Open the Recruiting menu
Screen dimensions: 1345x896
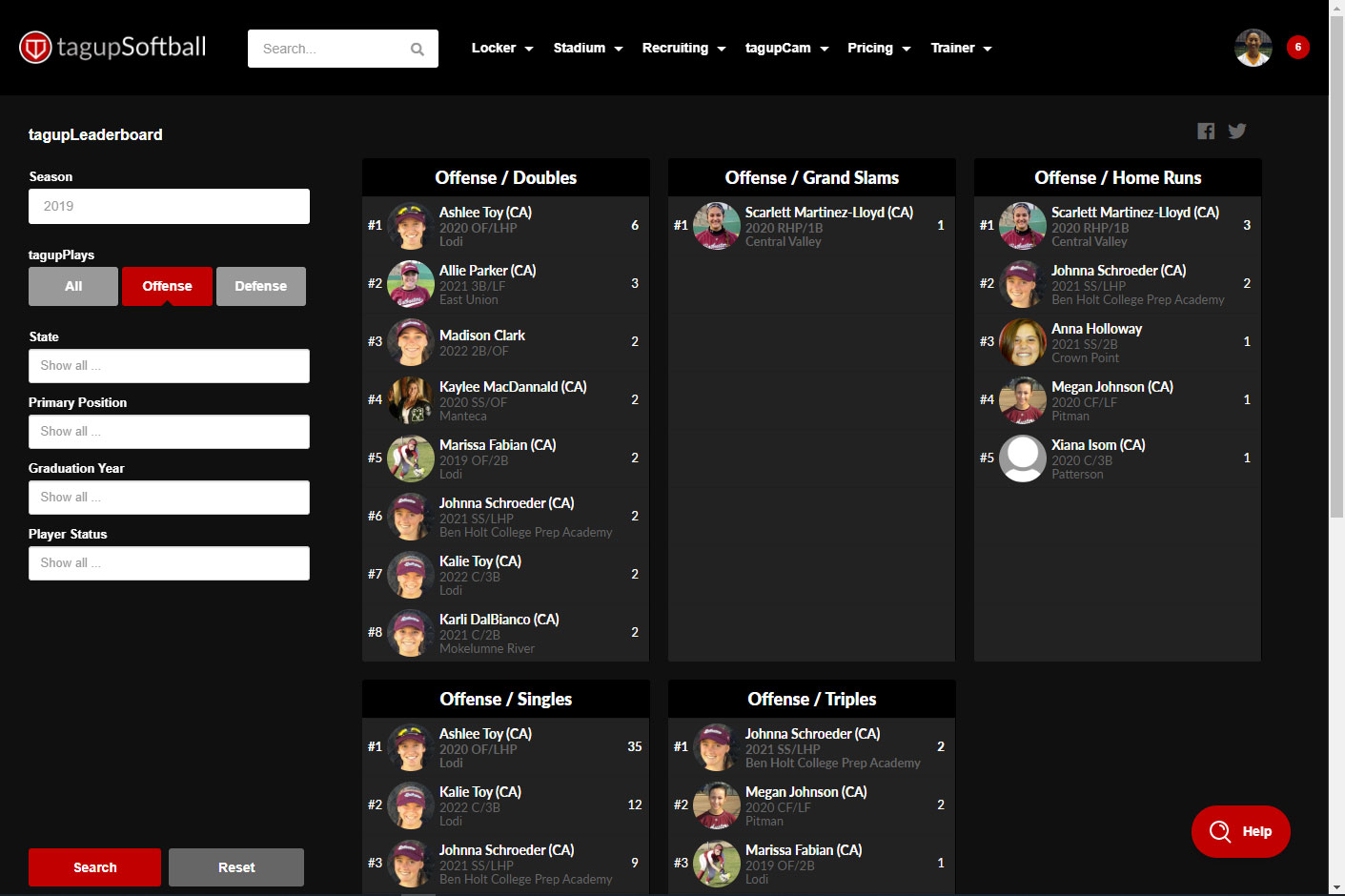683,49
